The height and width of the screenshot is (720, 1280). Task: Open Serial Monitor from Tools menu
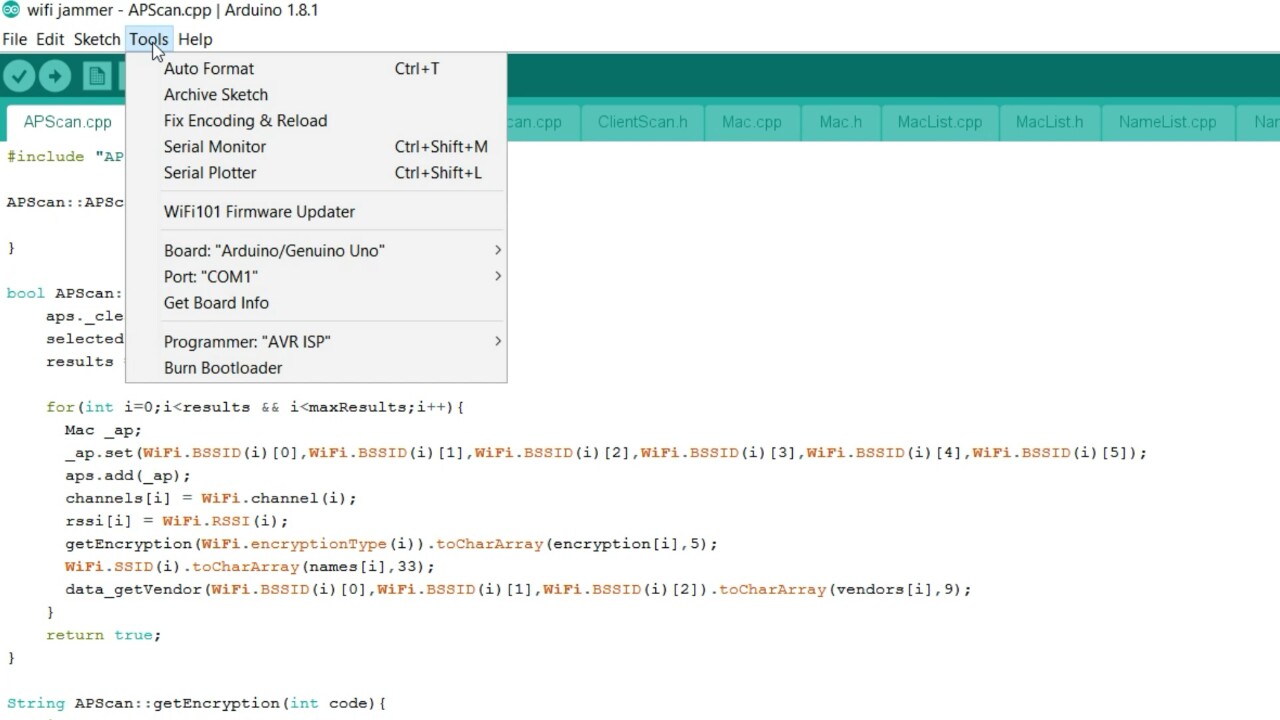tap(316, 146)
